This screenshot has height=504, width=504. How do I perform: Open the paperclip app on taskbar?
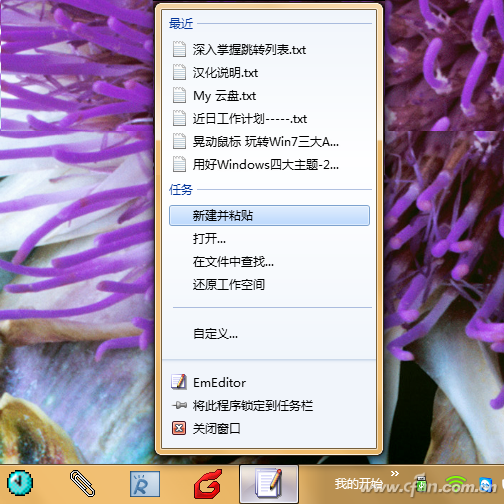[82, 483]
